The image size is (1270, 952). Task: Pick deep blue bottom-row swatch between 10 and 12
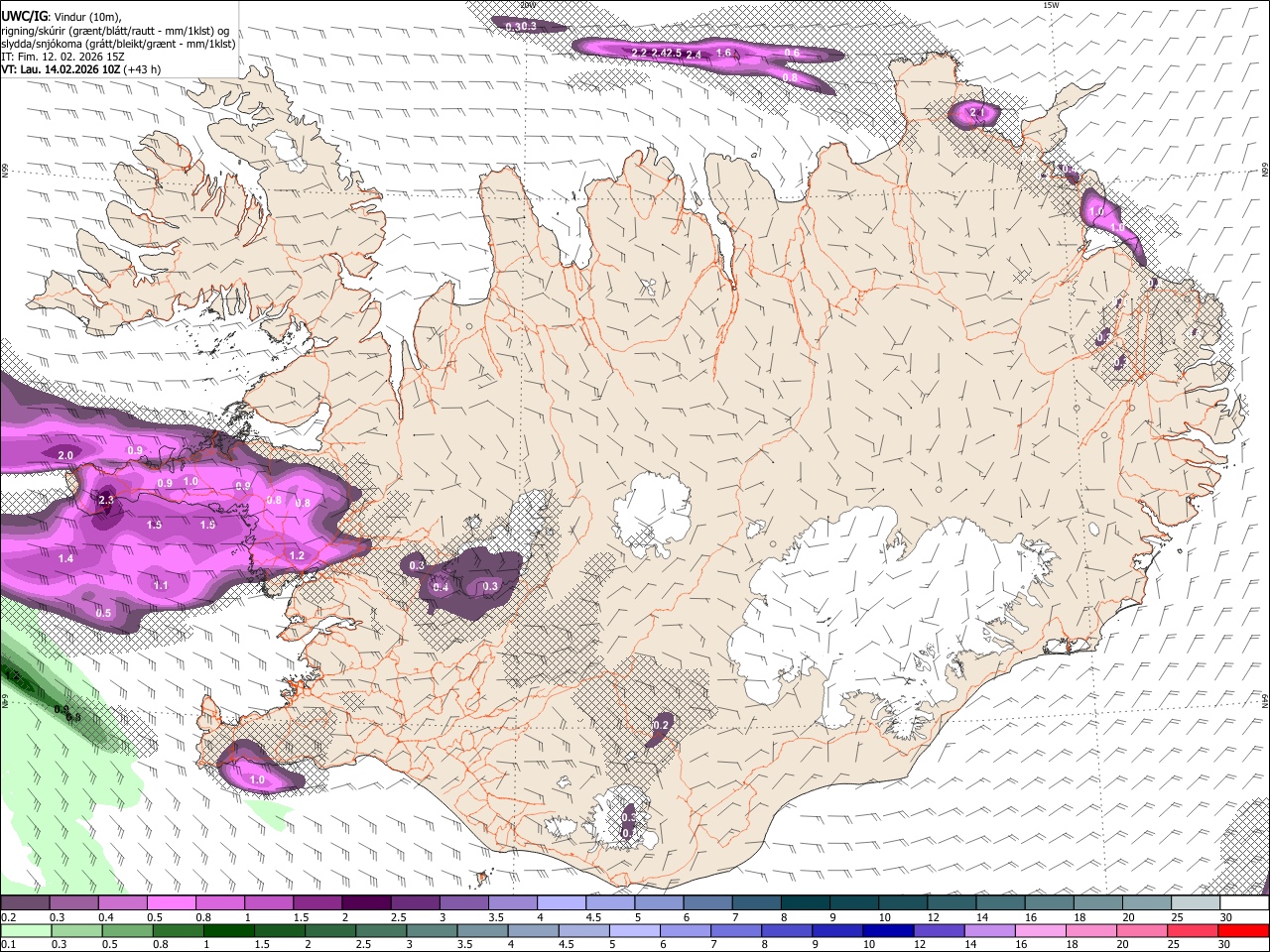coord(887,930)
